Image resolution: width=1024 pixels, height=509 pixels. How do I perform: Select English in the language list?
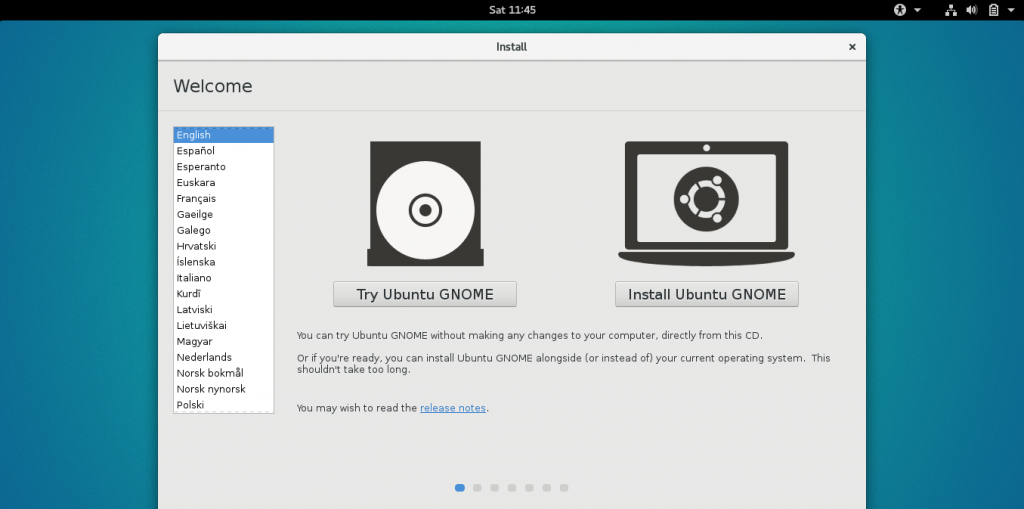point(223,135)
